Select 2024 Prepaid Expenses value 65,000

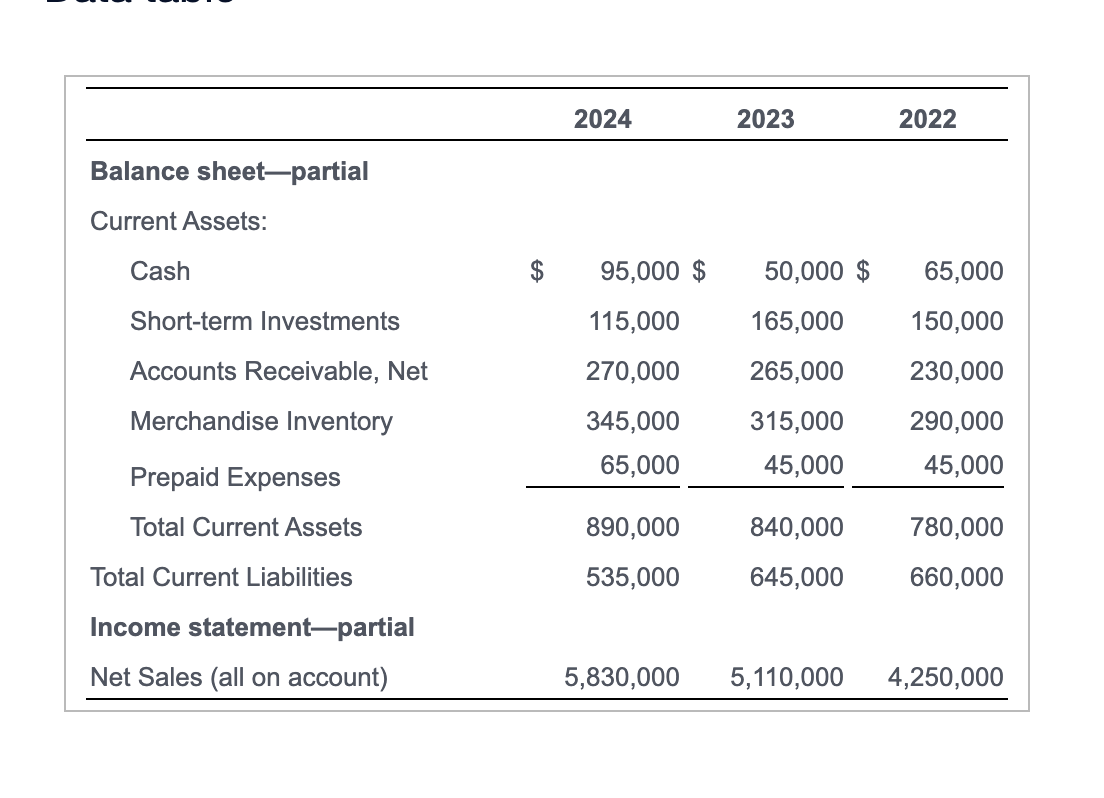pos(640,466)
